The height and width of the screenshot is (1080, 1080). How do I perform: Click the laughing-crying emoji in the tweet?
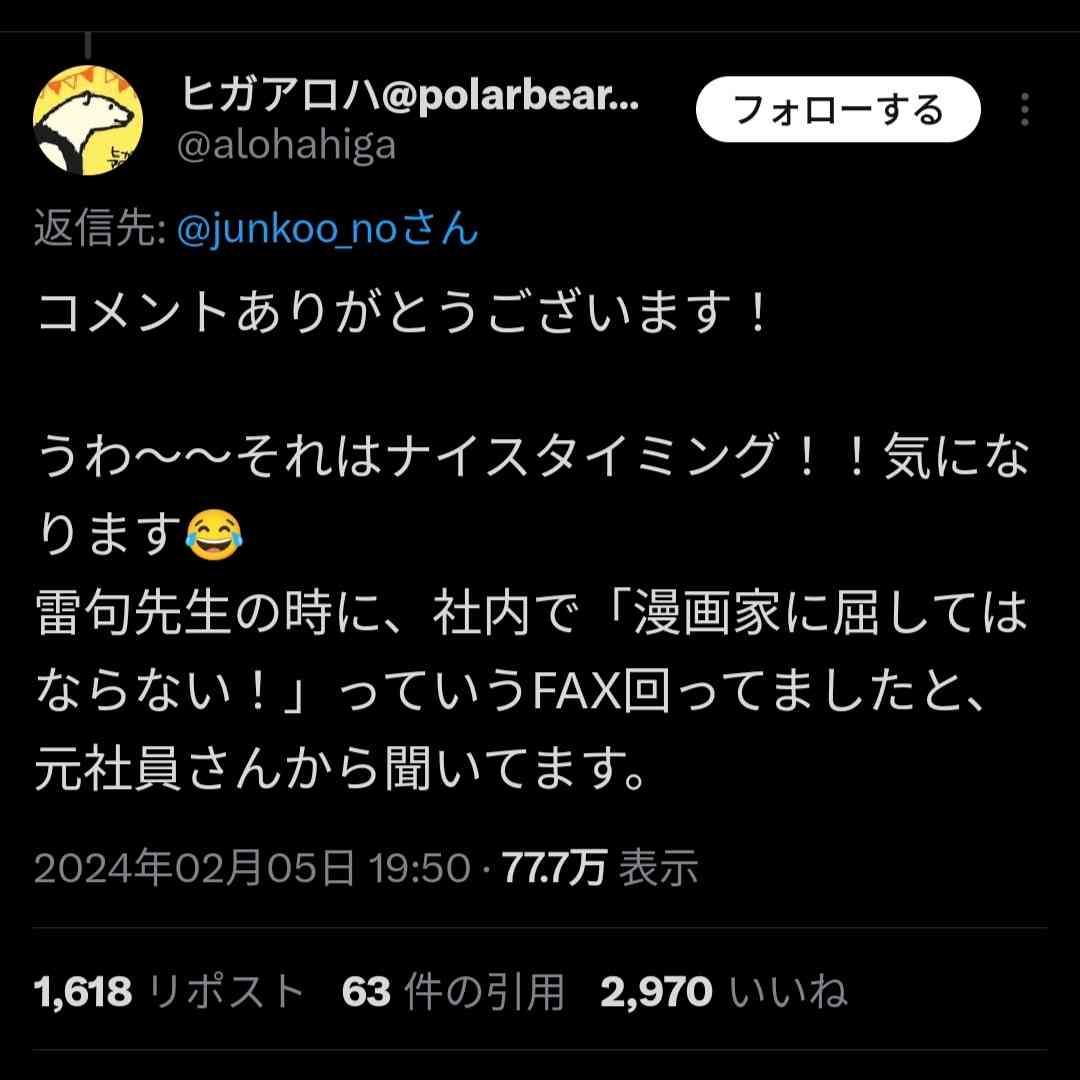coord(214,535)
